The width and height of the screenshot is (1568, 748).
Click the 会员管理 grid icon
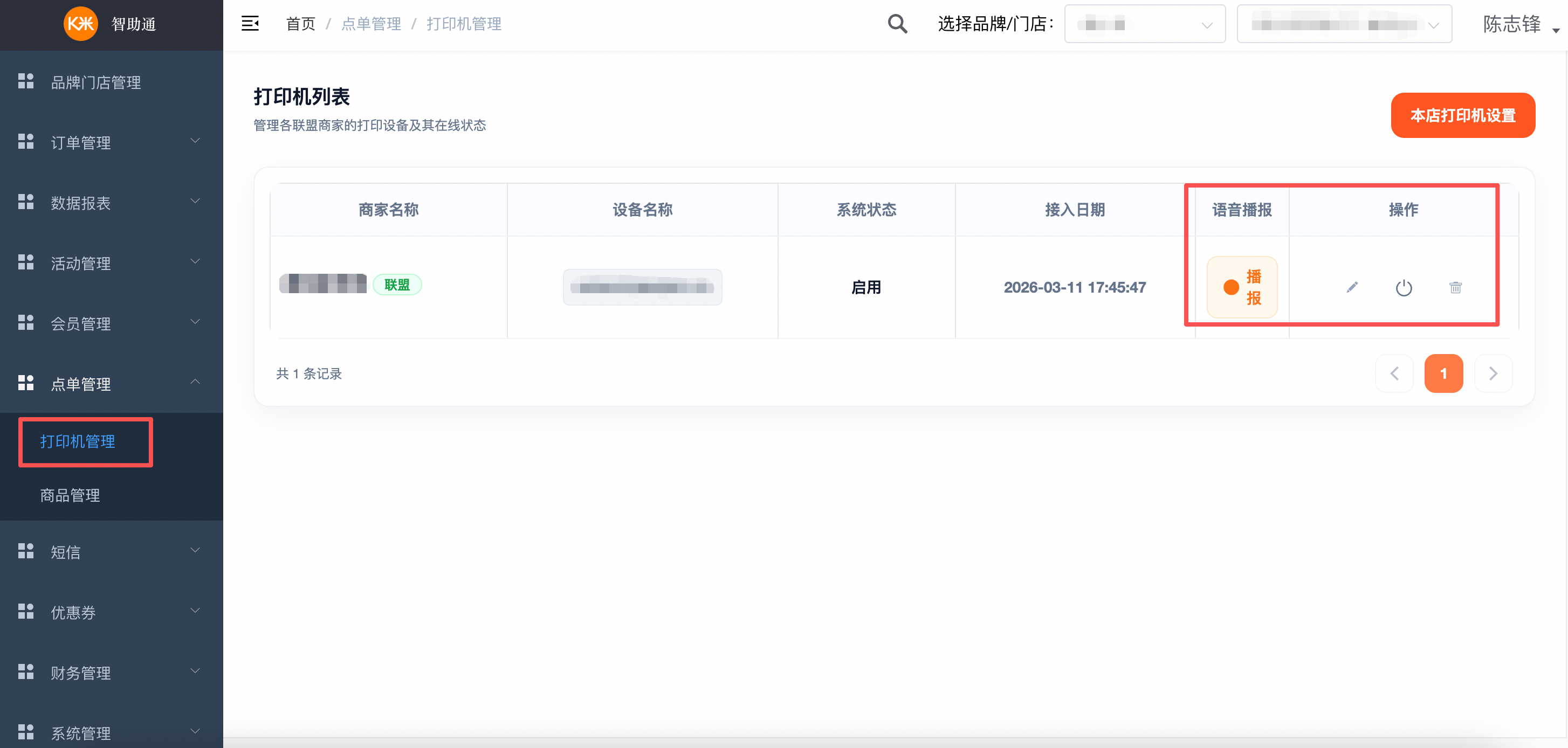point(25,323)
